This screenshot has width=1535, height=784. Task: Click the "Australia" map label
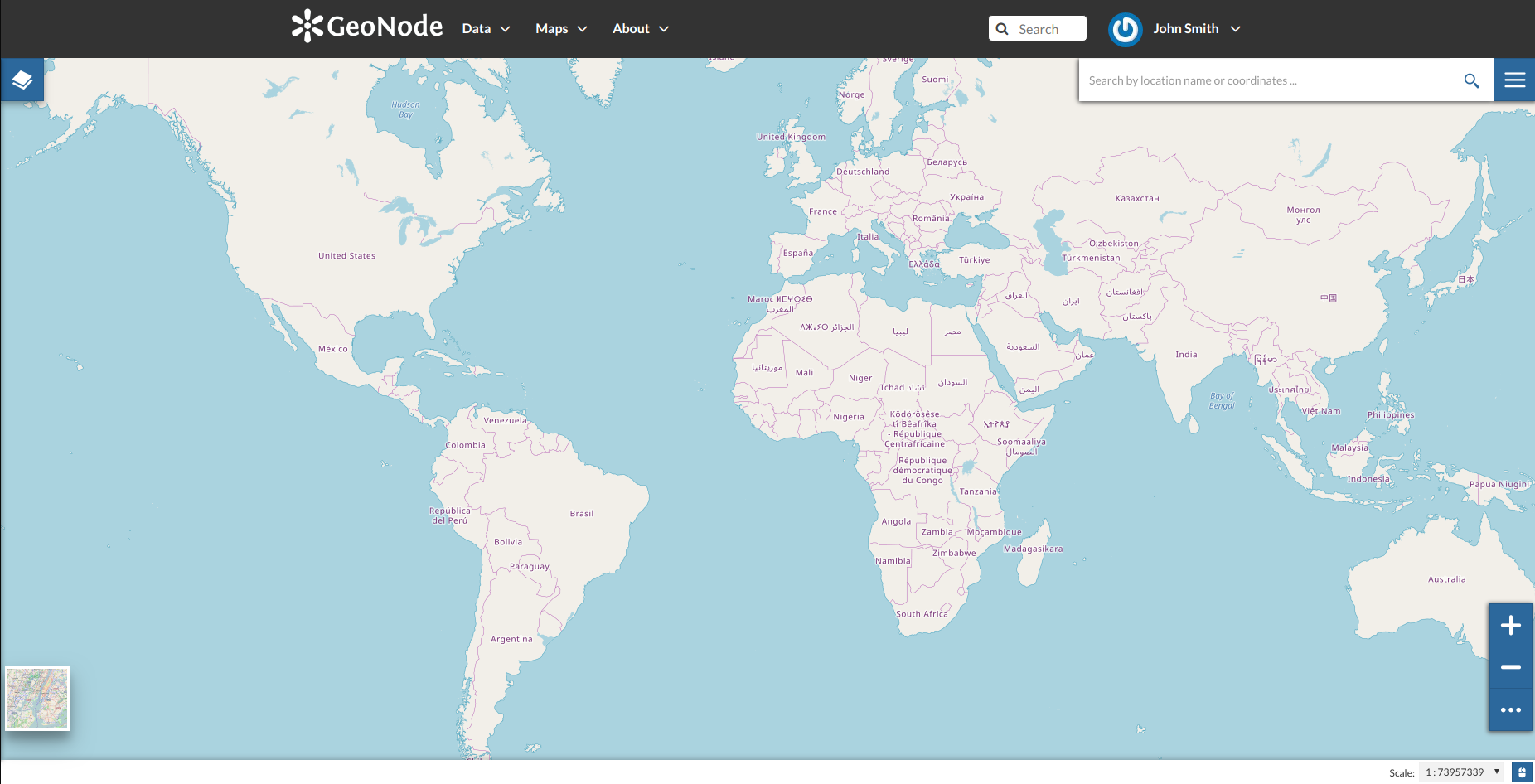point(1446,579)
